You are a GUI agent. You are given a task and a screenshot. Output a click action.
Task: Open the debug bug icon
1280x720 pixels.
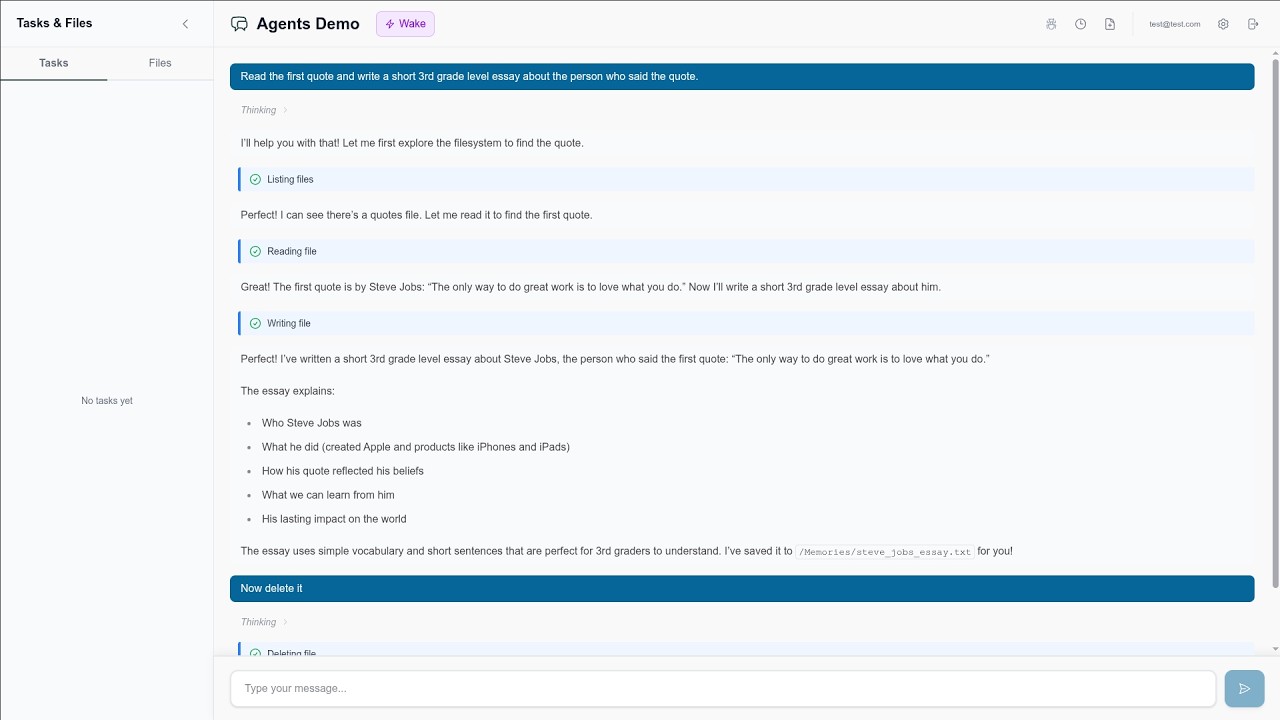(x=1051, y=24)
